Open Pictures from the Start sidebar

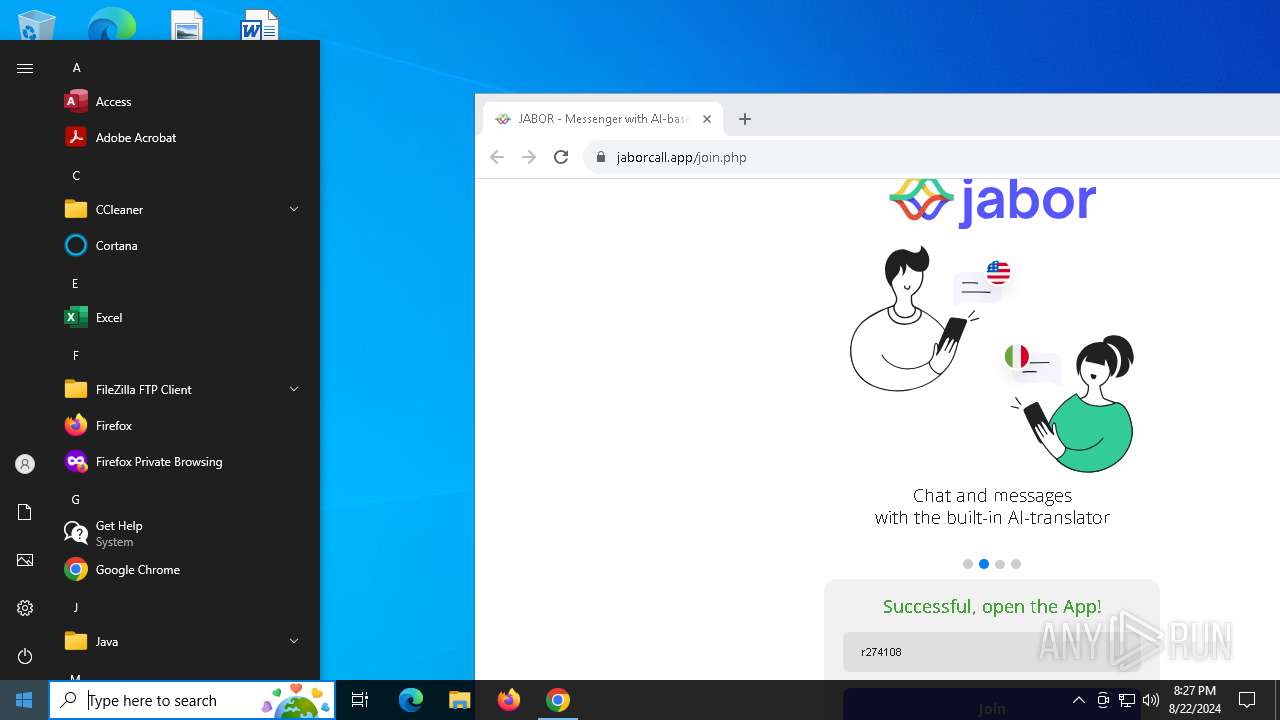25,560
